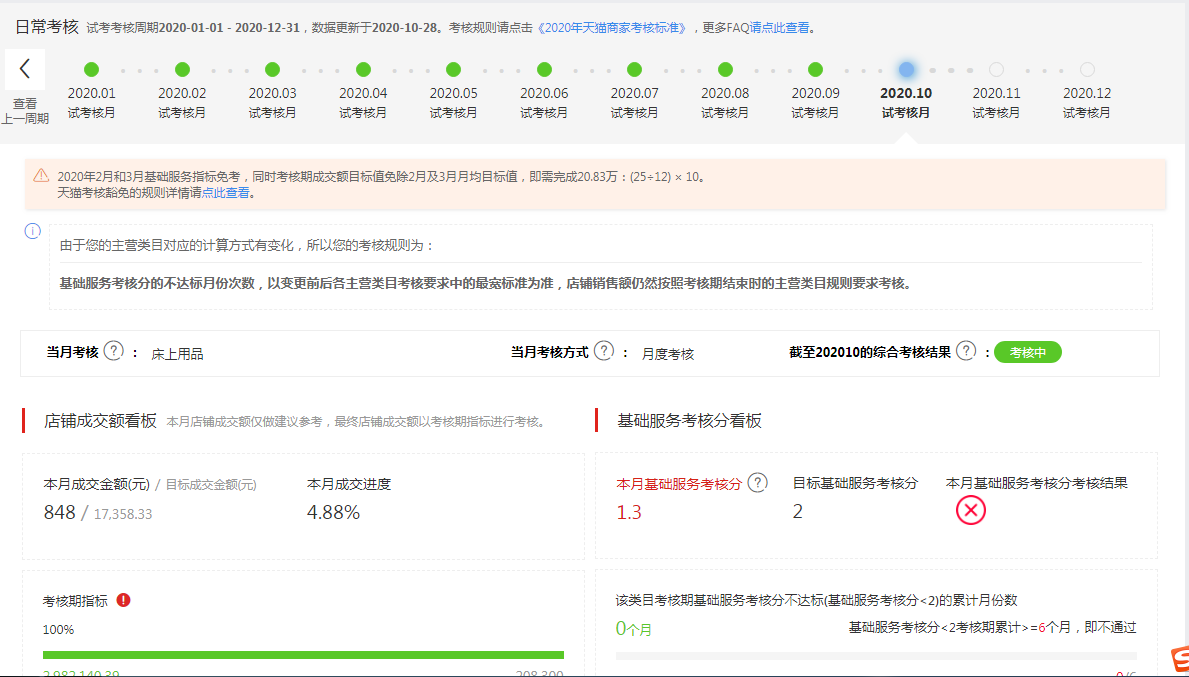Viewport: 1189px width, 677px height.
Task: Select the 2020.09 timeline month
Action: (x=815, y=70)
